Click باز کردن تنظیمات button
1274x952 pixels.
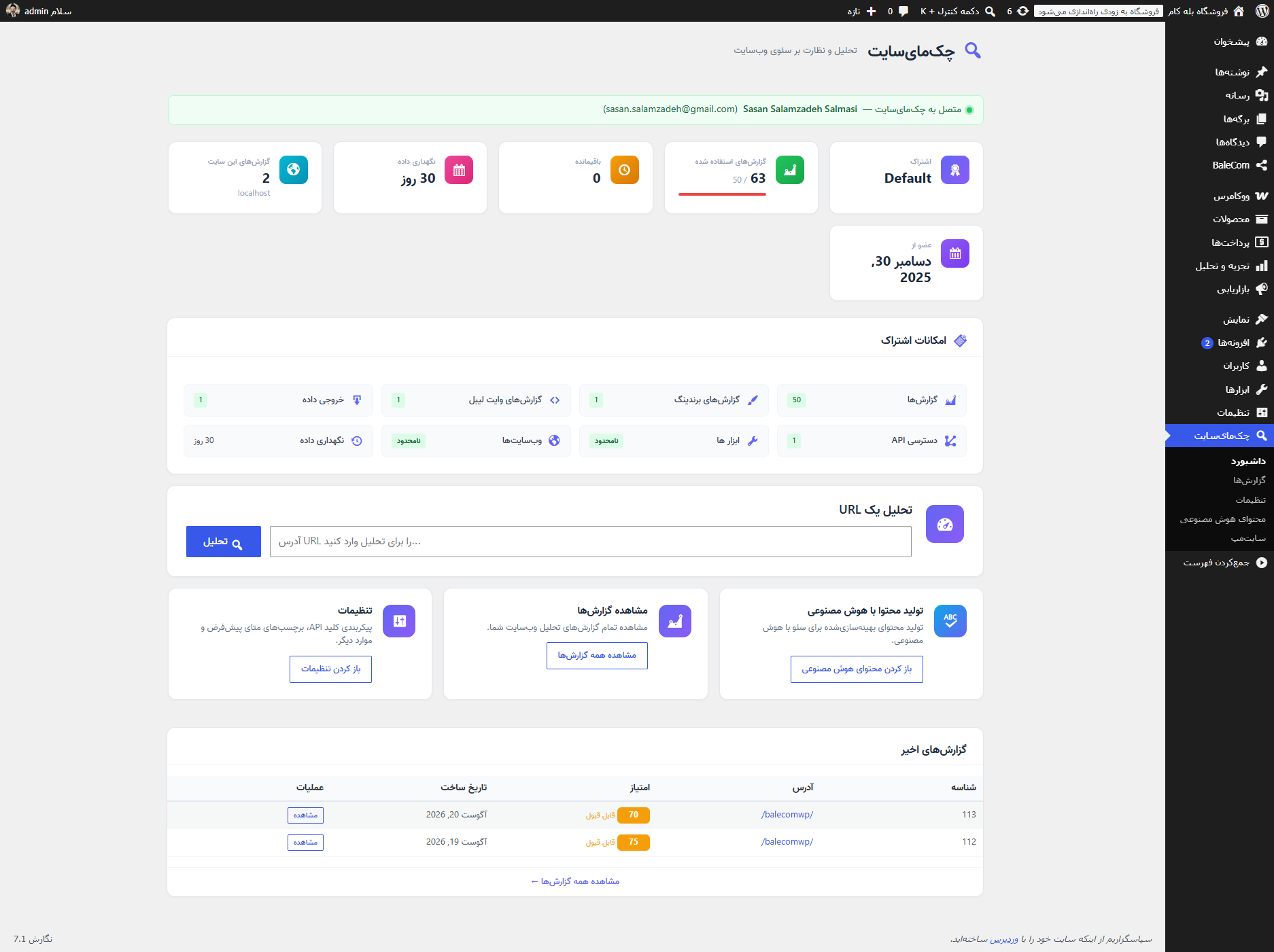coord(330,669)
